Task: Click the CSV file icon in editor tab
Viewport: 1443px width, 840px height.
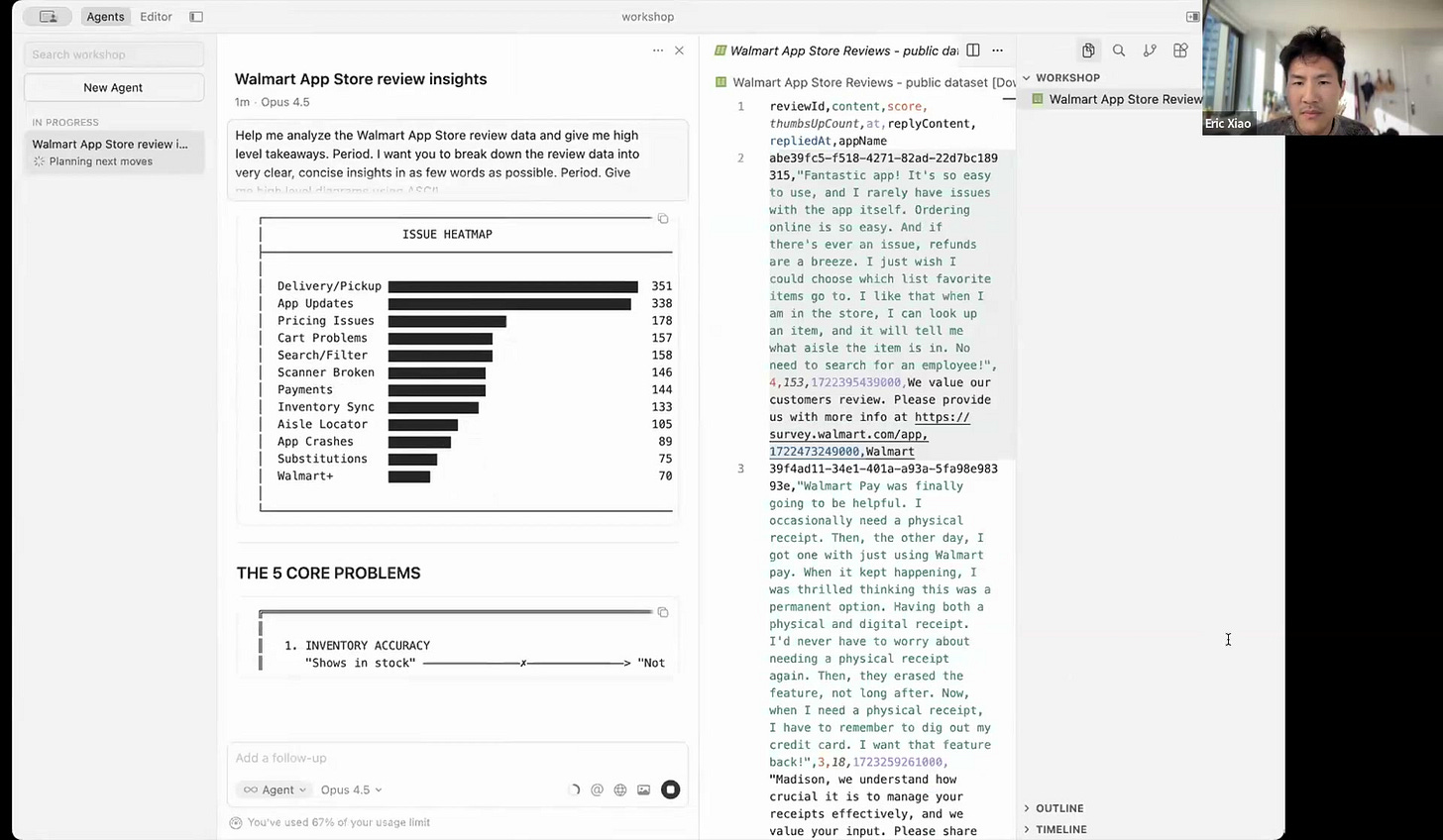Action: tap(721, 51)
